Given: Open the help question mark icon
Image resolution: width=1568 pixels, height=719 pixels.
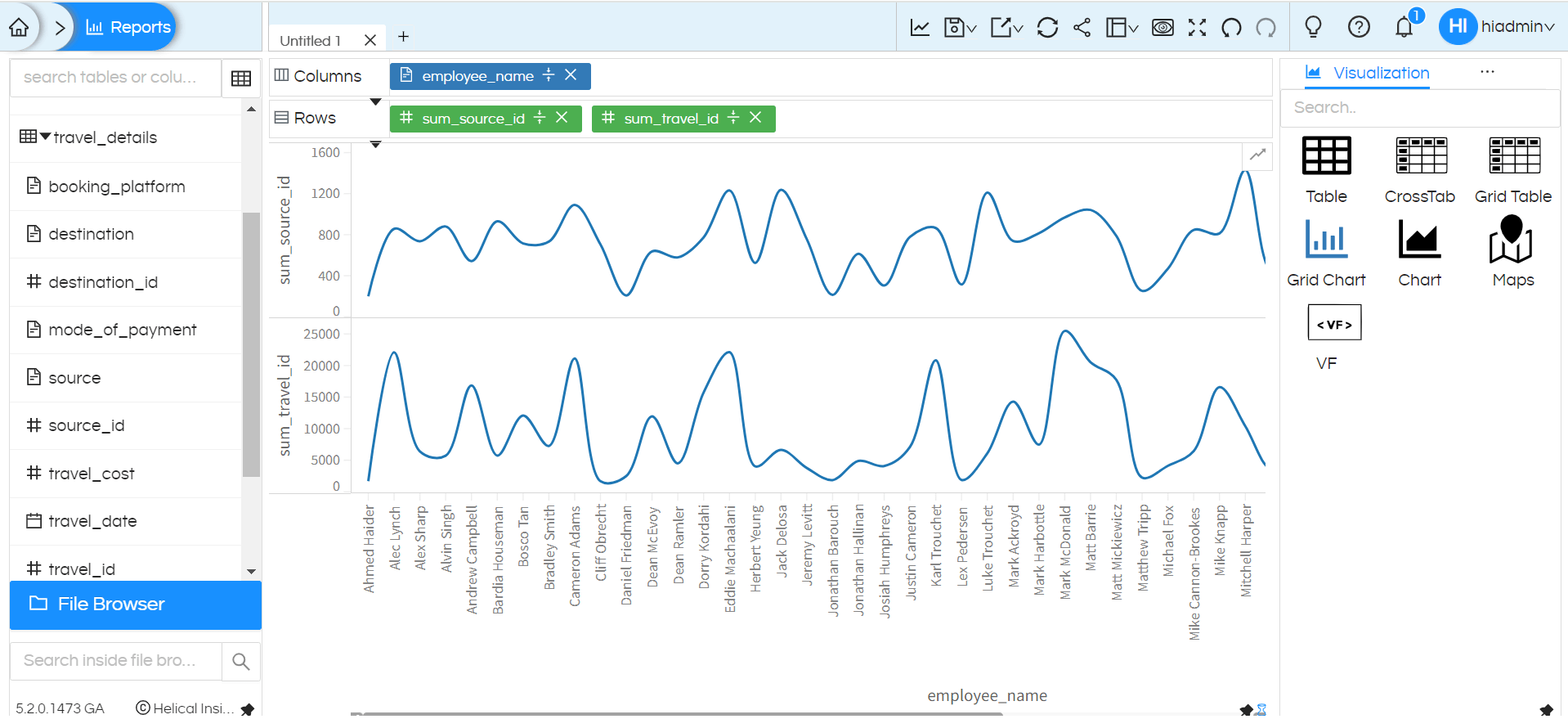Looking at the screenshot, I should [1359, 27].
